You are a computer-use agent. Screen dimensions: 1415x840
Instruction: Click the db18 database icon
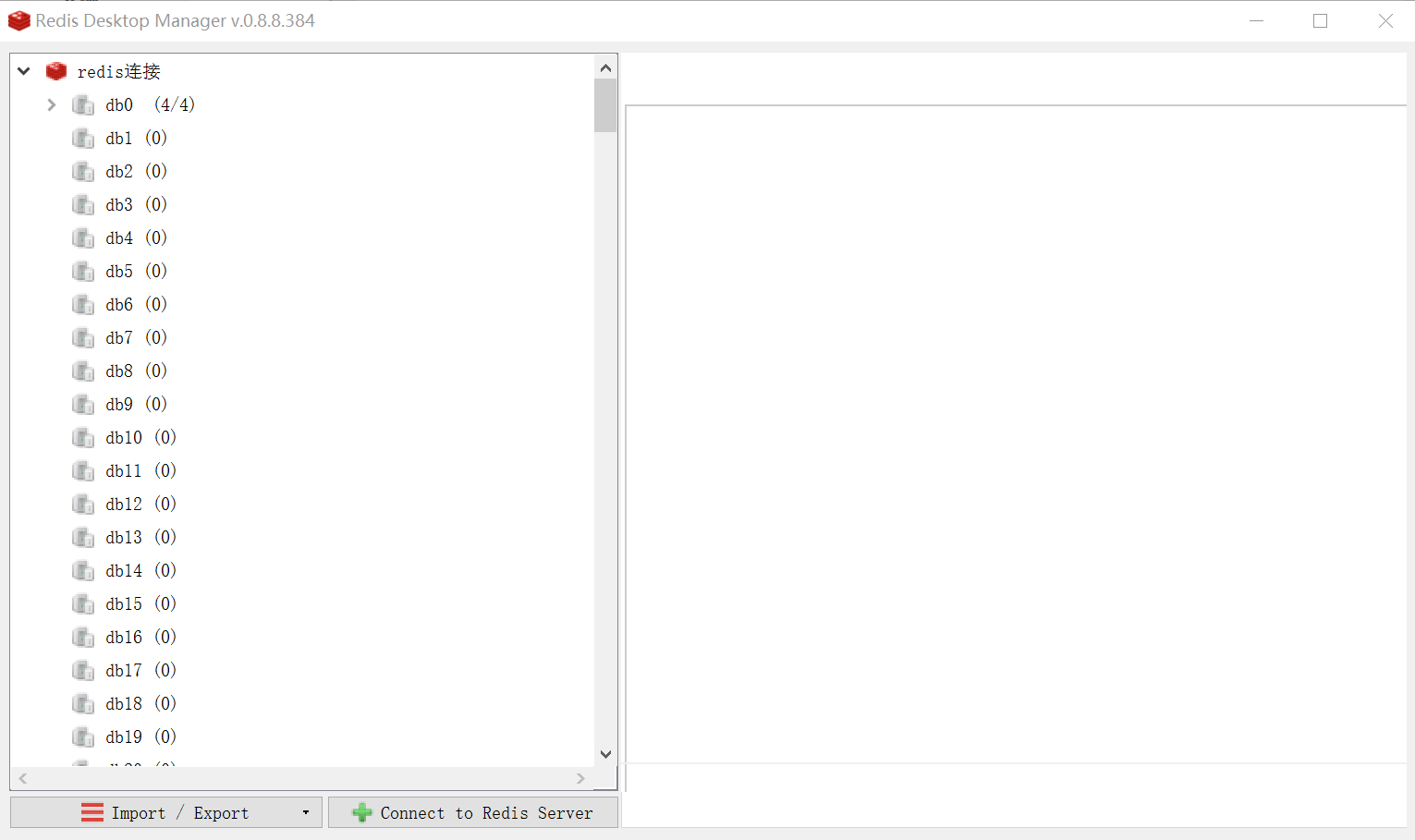(x=83, y=704)
